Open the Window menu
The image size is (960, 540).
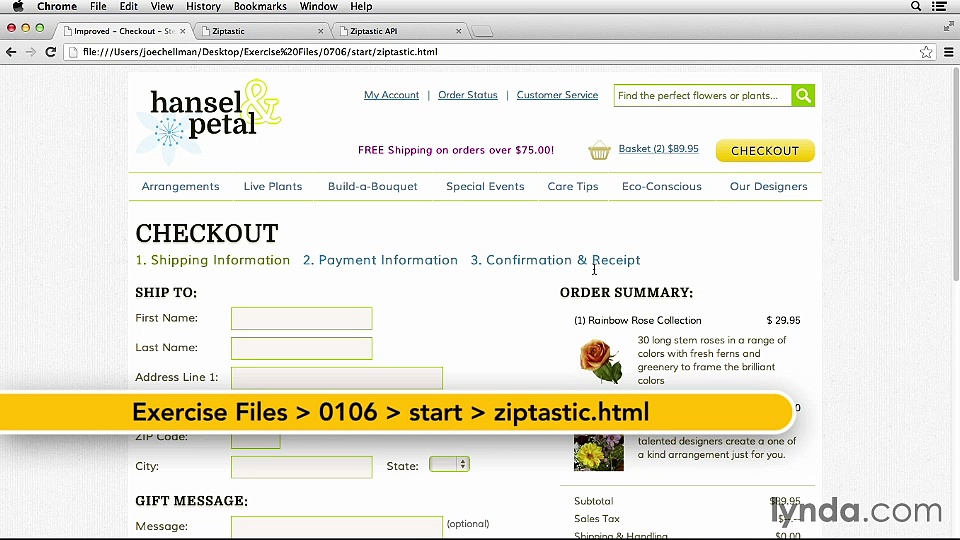point(318,6)
